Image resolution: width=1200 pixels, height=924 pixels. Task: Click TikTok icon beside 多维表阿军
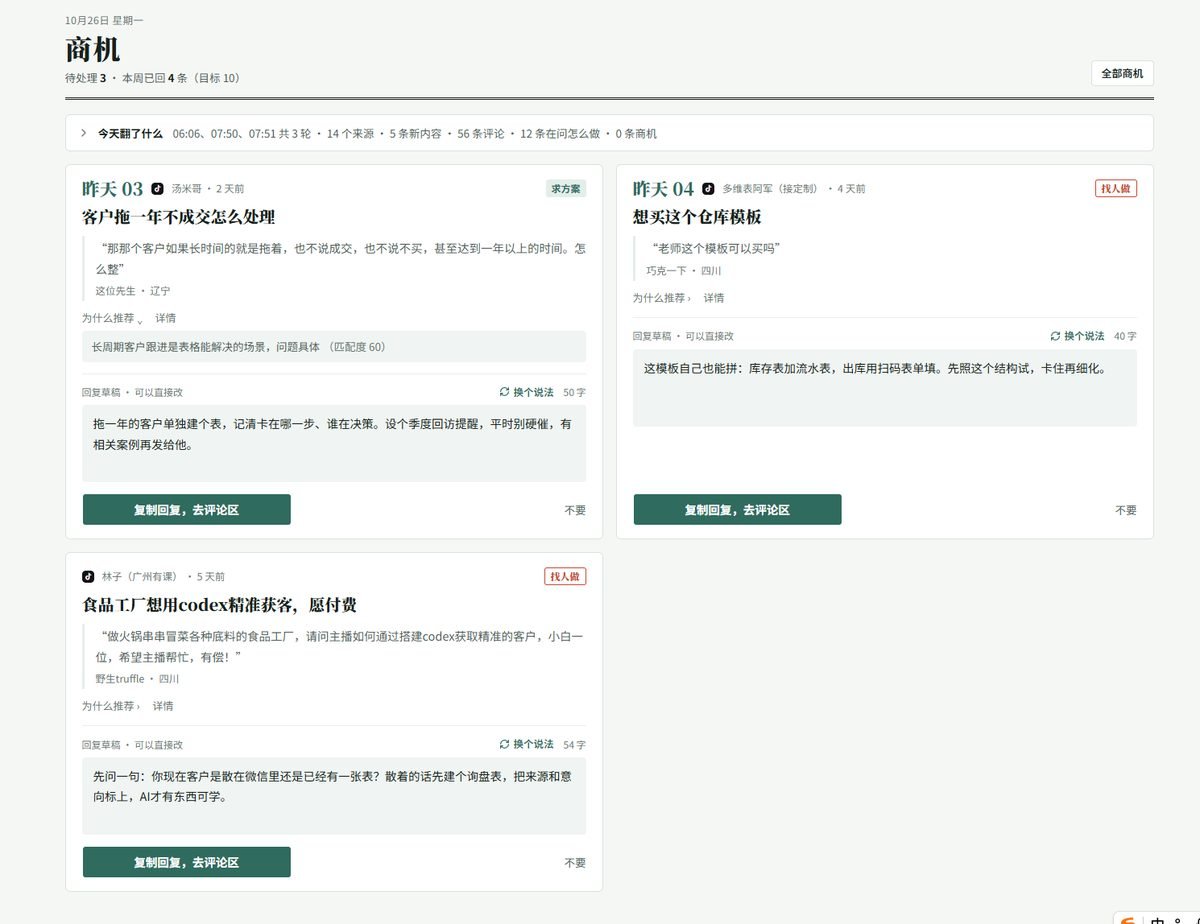[708, 188]
